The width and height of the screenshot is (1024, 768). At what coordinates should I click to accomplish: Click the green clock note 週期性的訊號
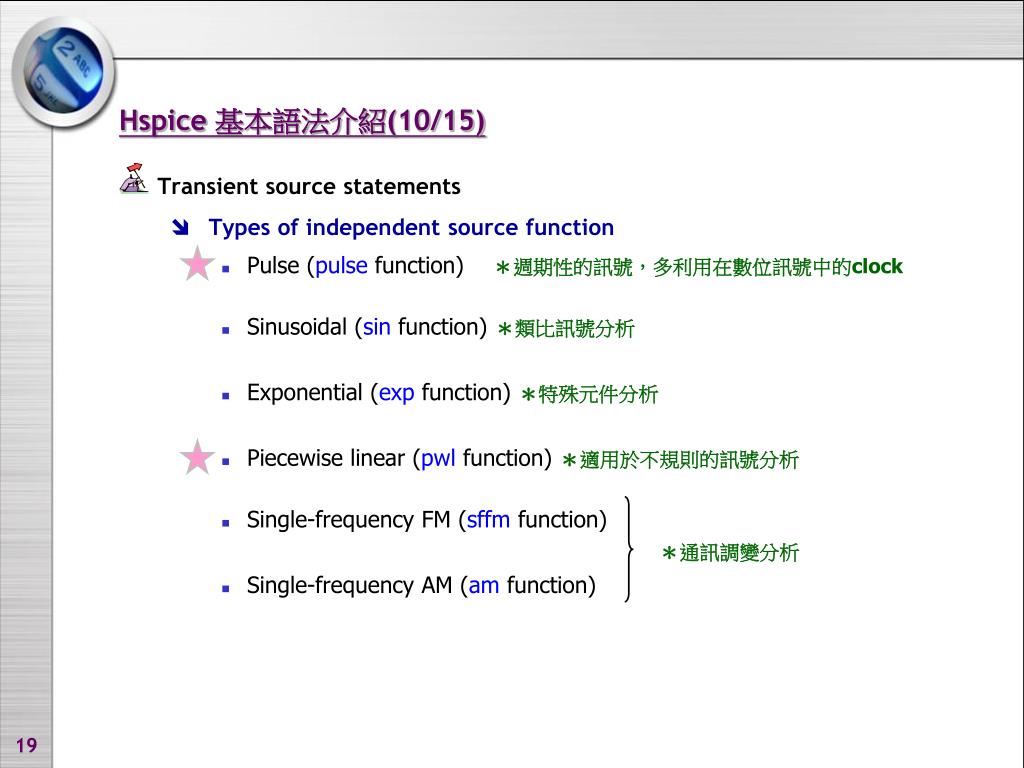tap(699, 267)
